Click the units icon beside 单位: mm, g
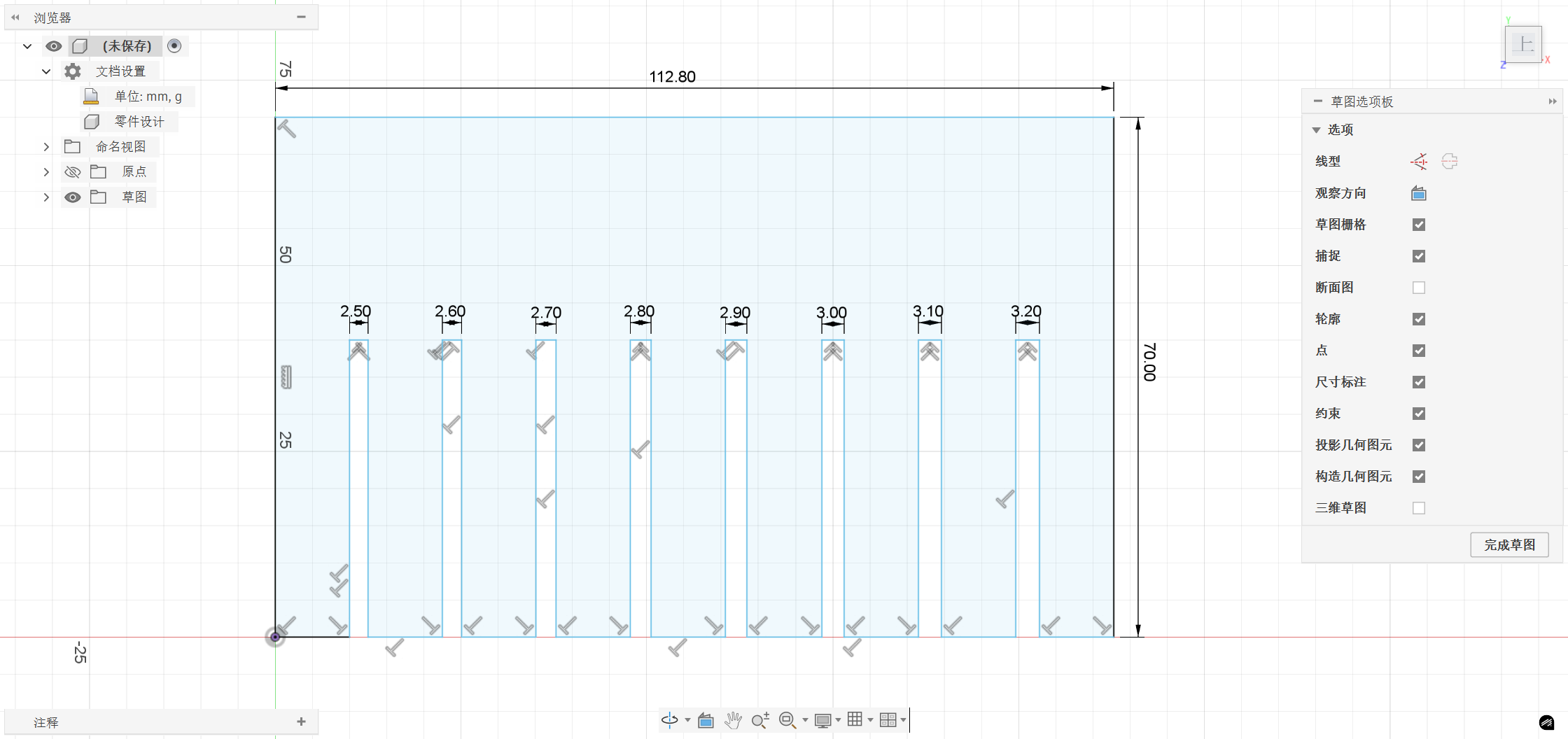 [91, 97]
